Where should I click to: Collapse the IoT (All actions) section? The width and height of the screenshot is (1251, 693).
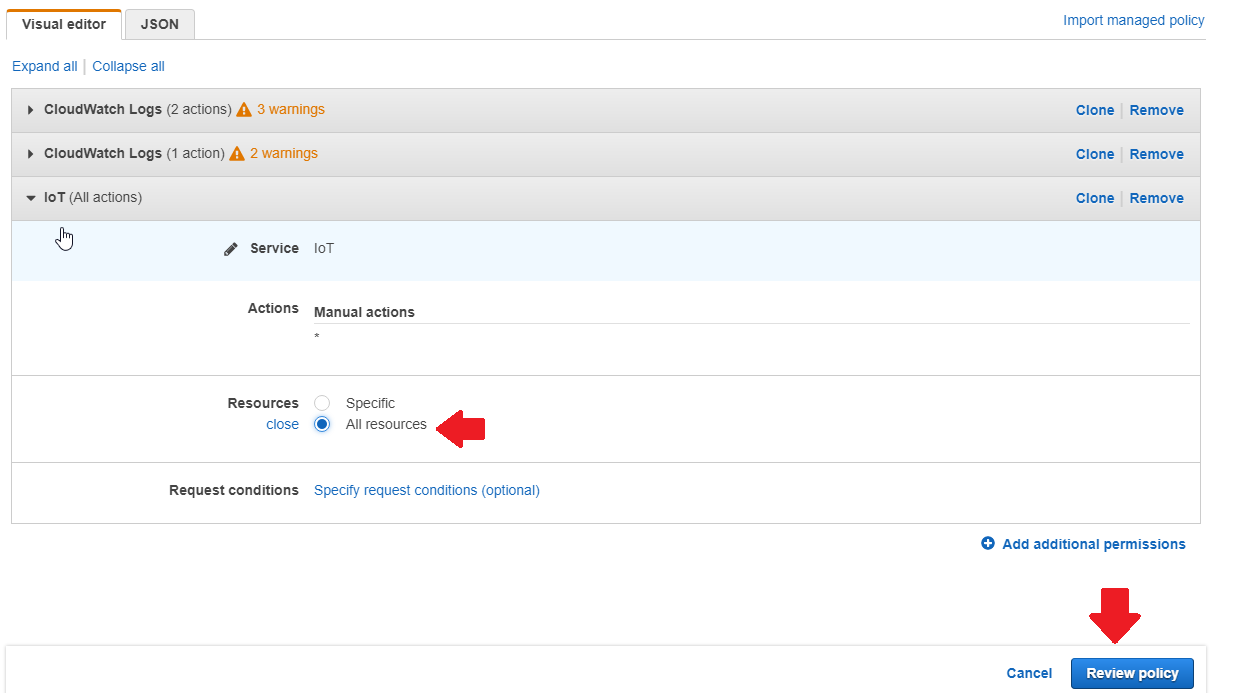coord(30,198)
